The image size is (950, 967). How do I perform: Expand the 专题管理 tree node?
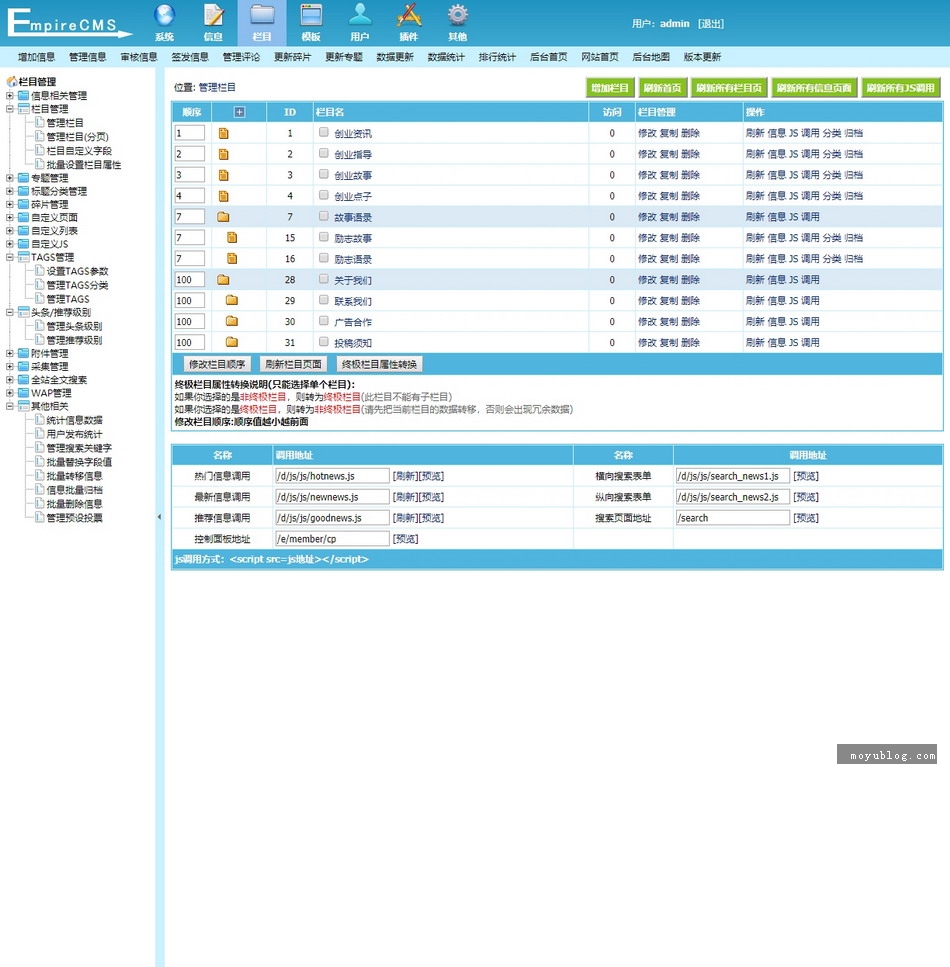click(x=10, y=178)
